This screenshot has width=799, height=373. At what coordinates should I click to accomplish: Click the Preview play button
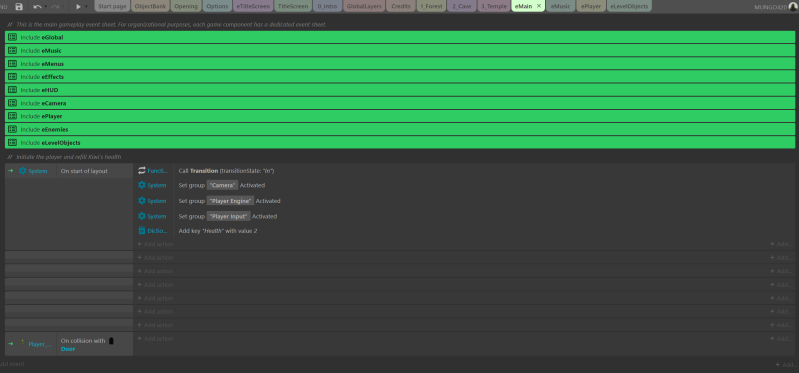[78, 7]
